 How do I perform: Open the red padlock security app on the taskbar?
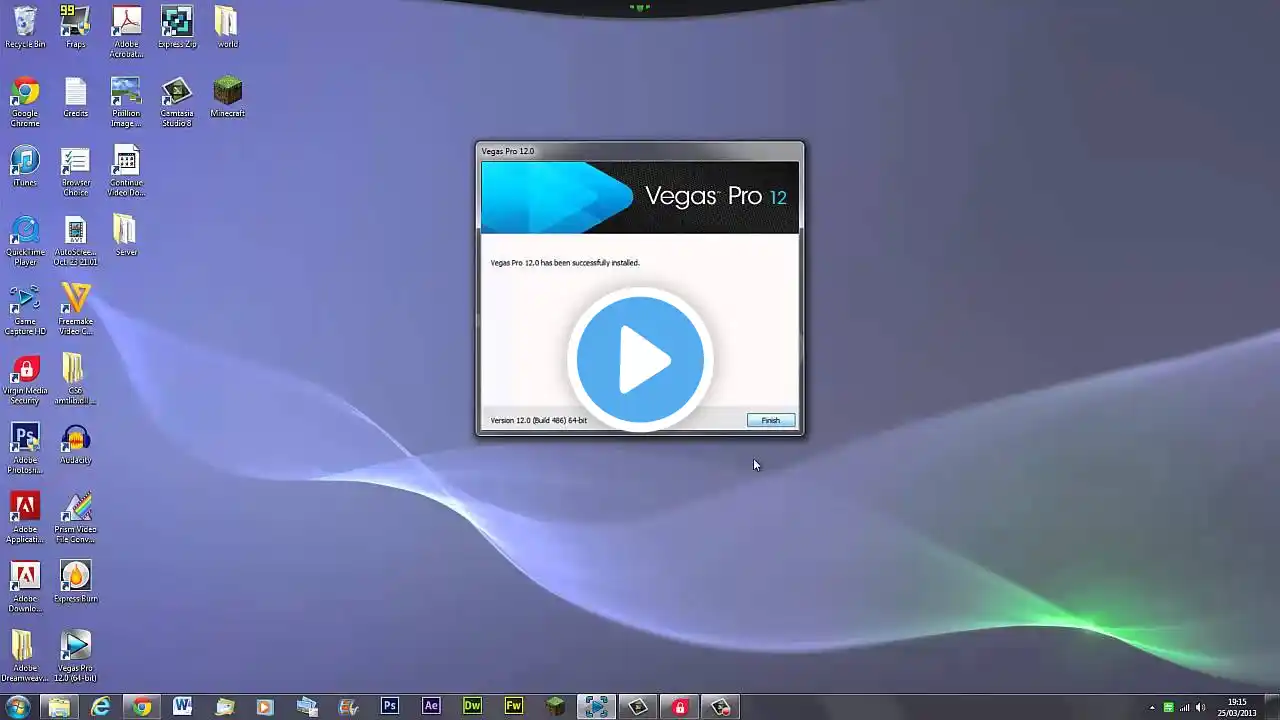[679, 707]
